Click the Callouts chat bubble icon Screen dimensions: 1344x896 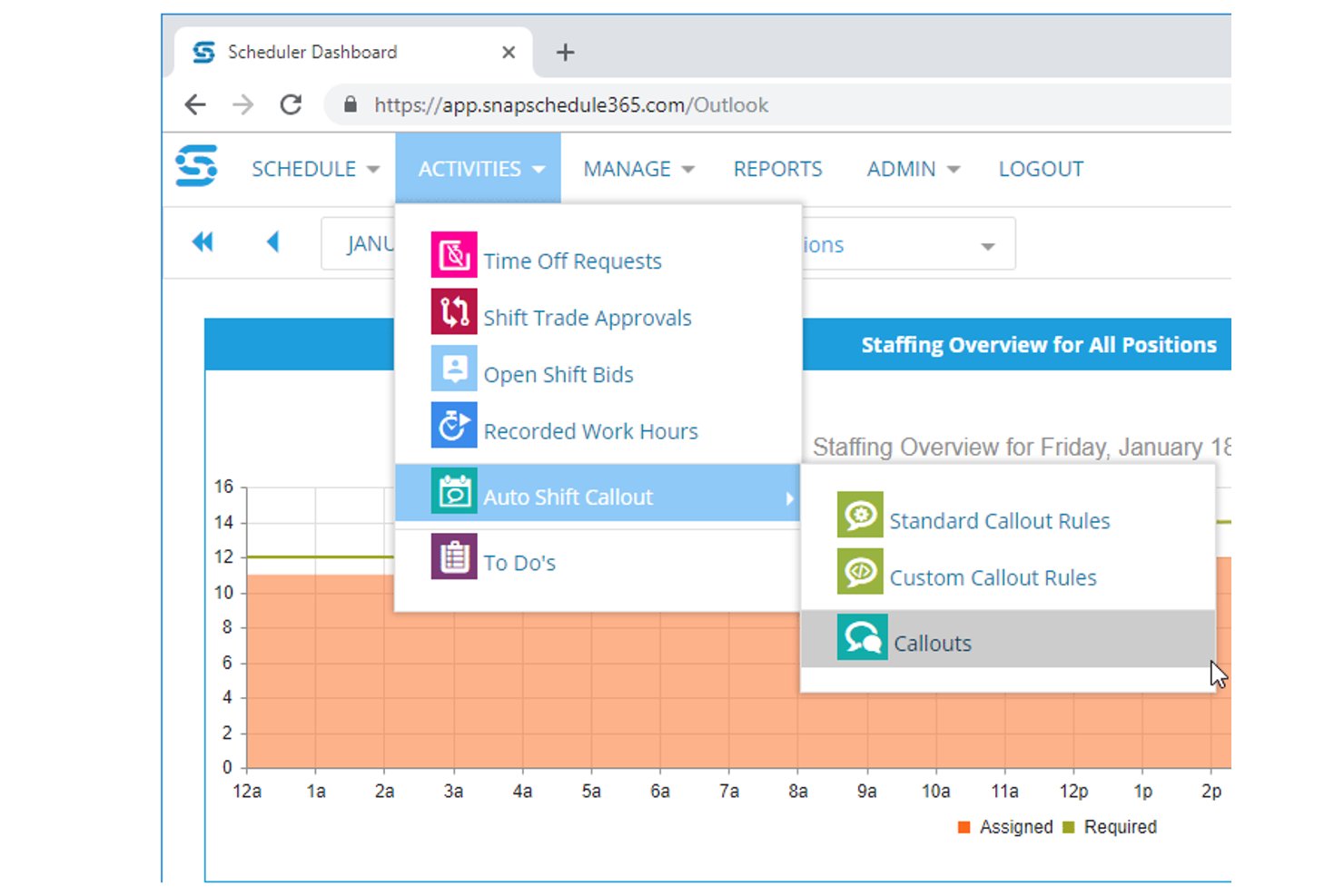862,637
